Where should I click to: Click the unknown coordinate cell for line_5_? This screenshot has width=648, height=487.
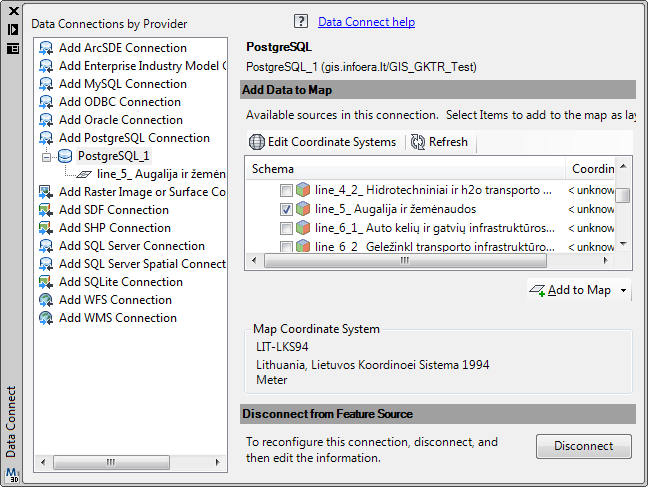point(591,209)
